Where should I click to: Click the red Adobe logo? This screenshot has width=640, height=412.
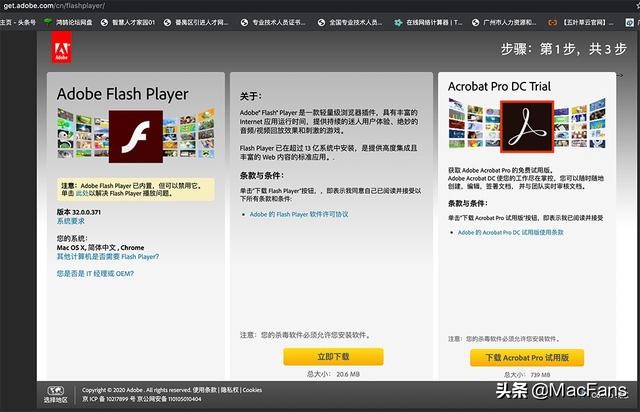click(x=62, y=48)
